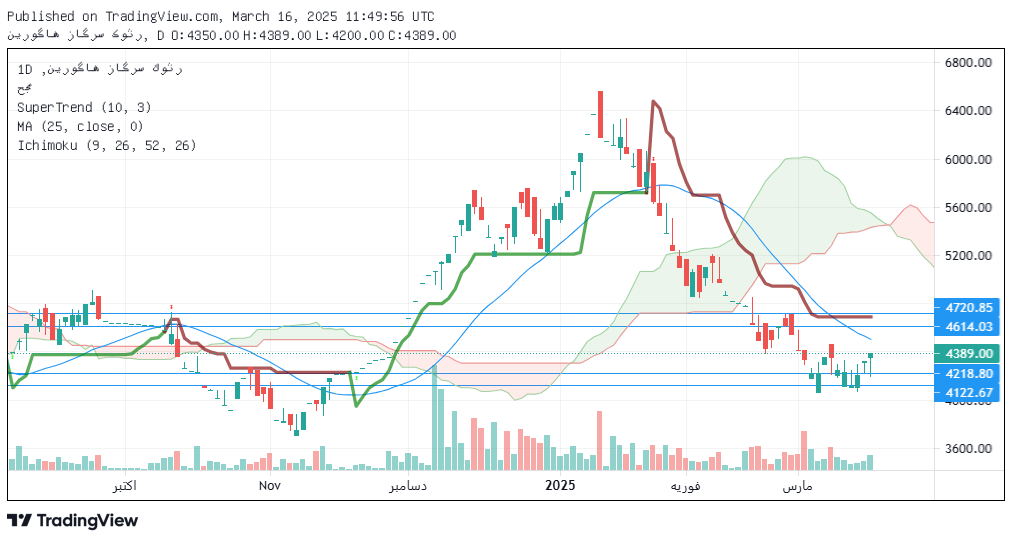Click the 4122.67 blue price label
The height and width of the screenshot is (541, 1012).
click(968, 392)
